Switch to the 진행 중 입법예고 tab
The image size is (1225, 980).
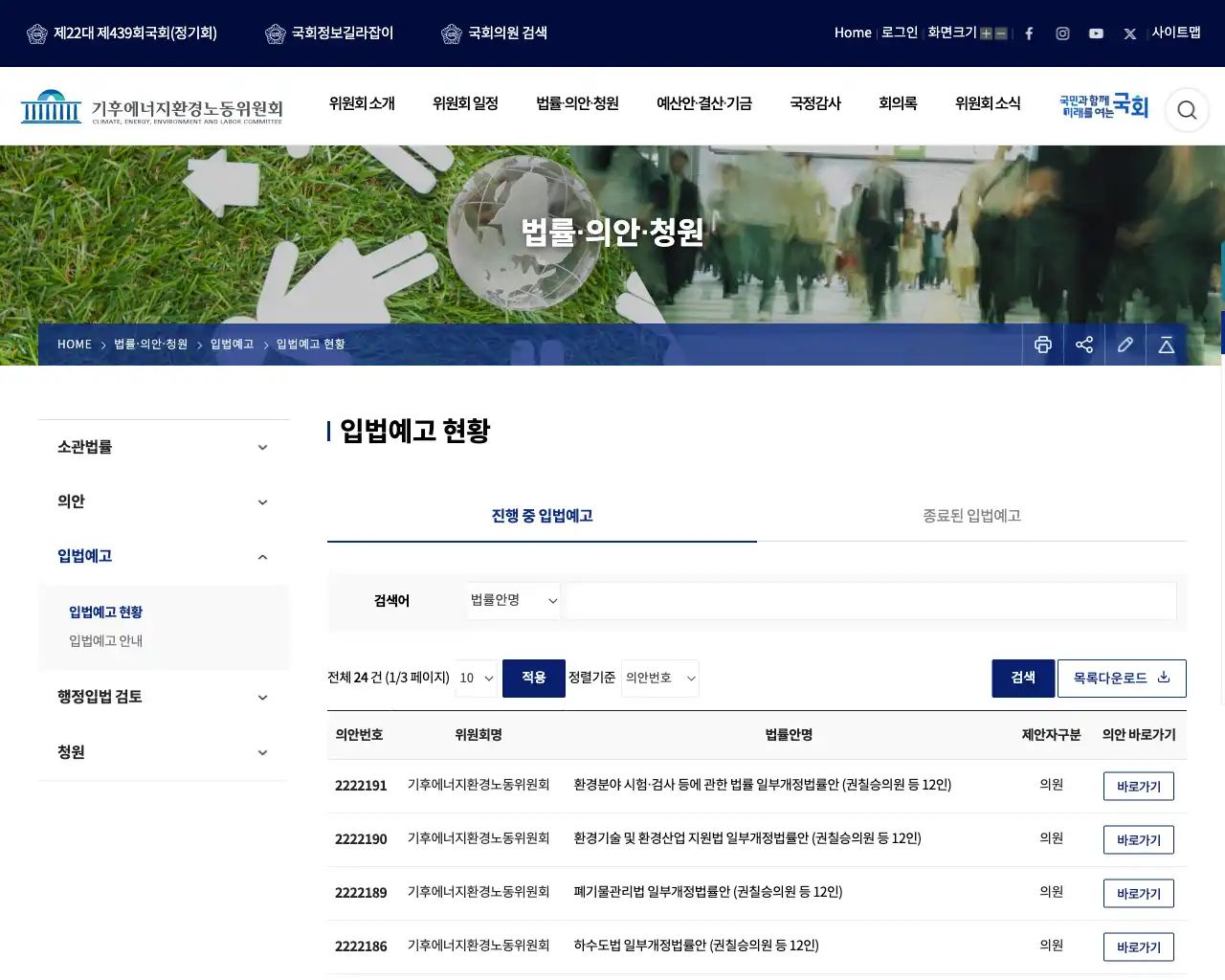coord(542,516)
